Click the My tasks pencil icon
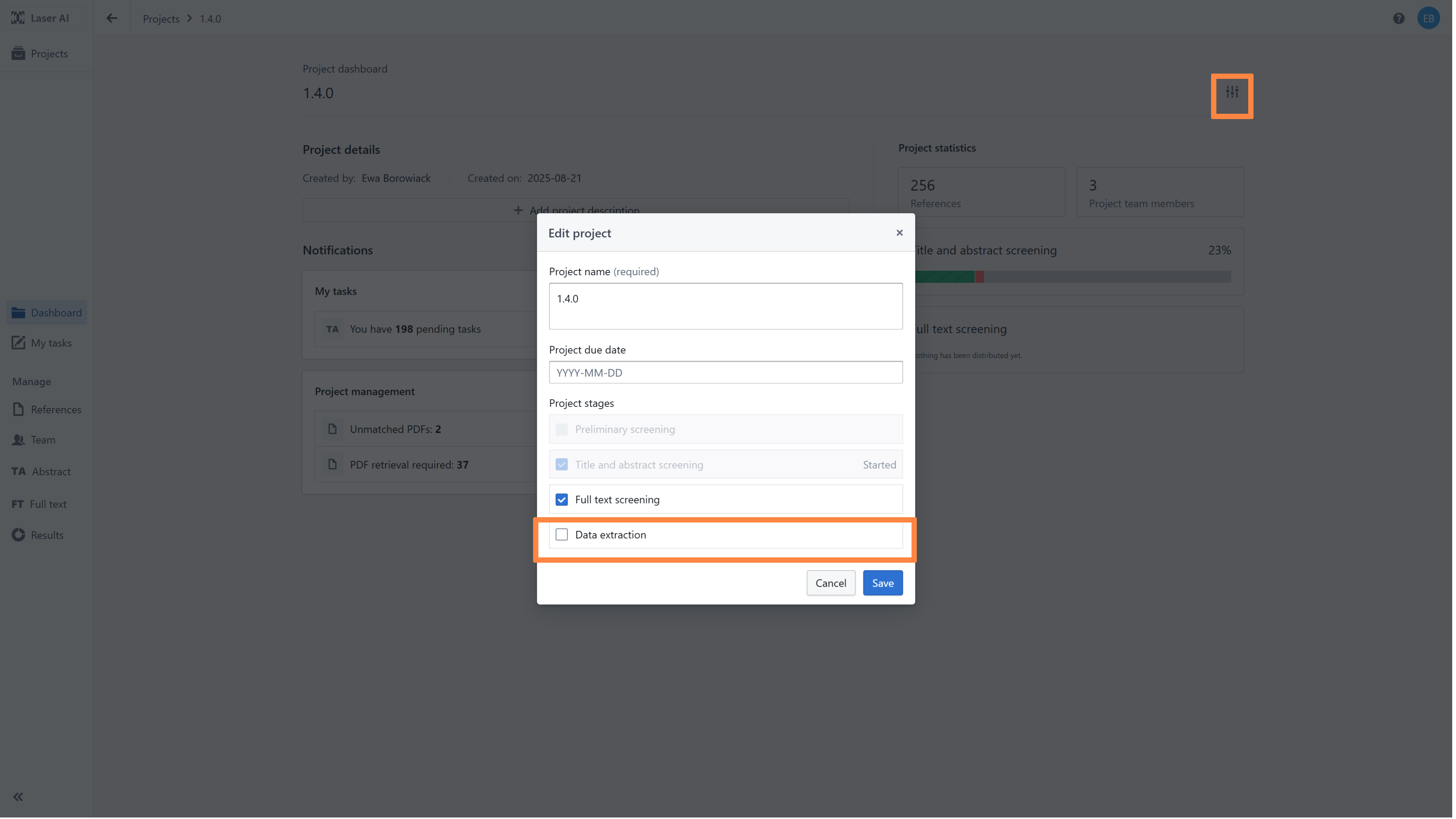The width and height of the screenshot is (1456, 819). click(x=18, y=343)
